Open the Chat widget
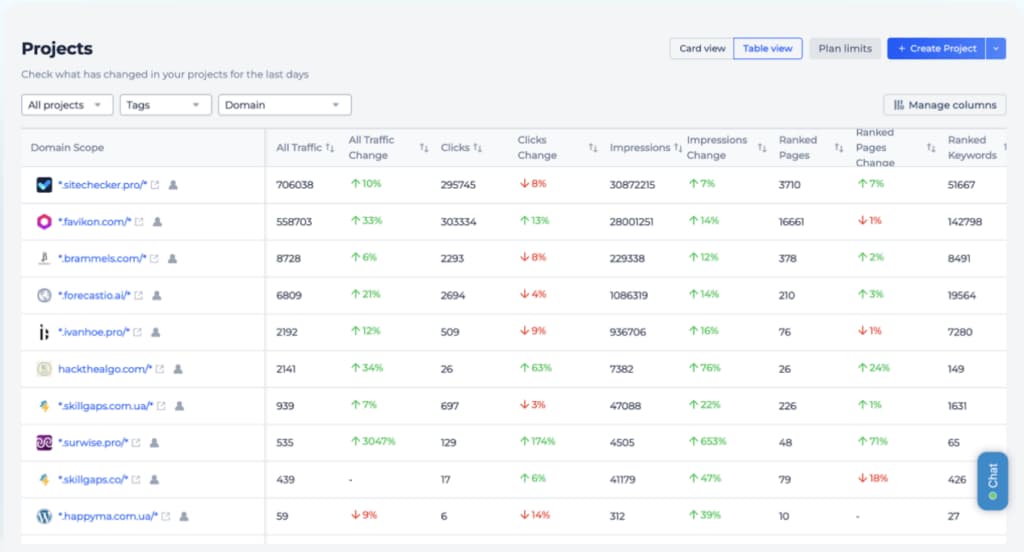This screenshot has height=552, width=1024. click(992, 480)
